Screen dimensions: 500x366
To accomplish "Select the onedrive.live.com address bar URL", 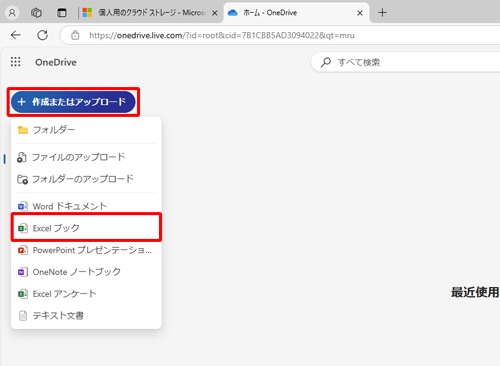I will pos(222,35).
